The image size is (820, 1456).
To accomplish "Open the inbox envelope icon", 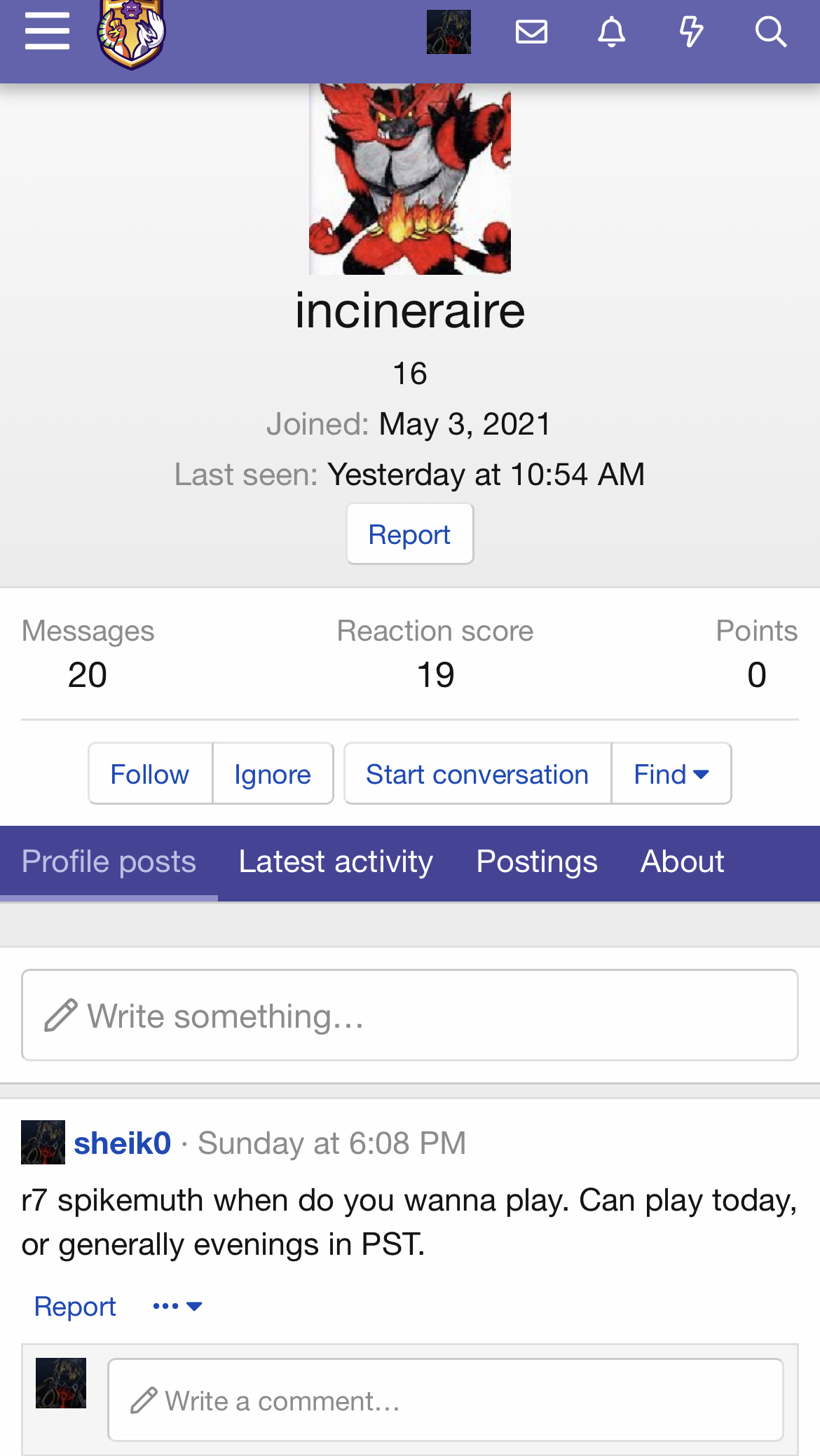I will (531, 32).
